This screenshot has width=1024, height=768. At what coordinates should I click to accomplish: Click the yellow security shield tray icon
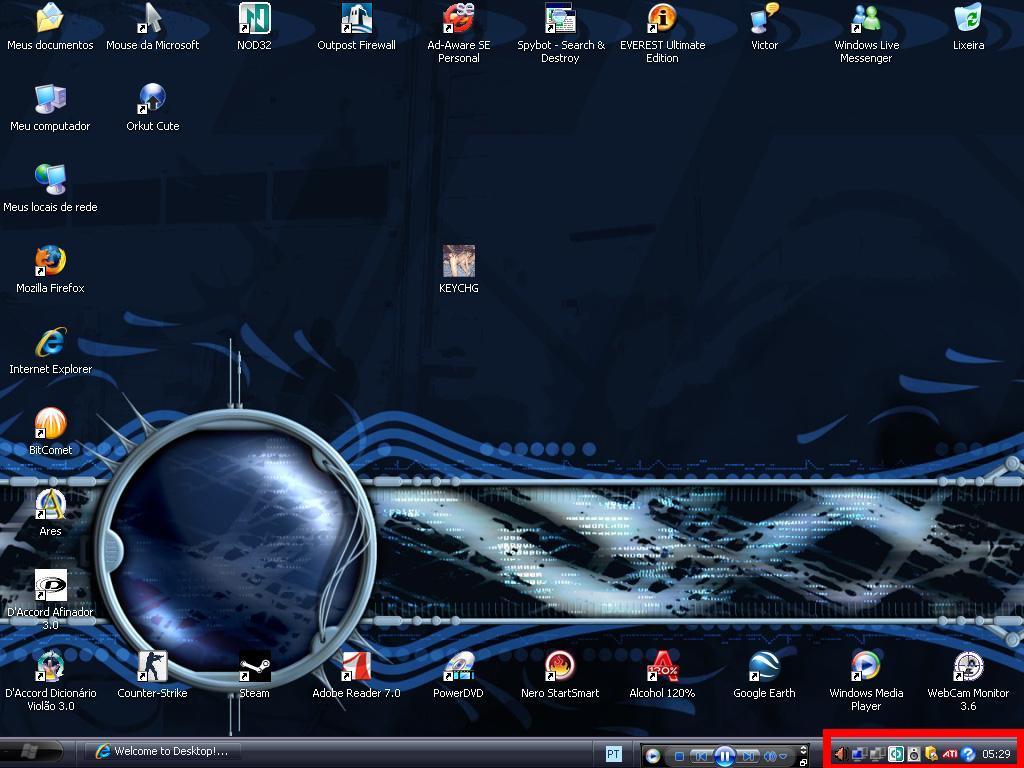pos(931,754)
